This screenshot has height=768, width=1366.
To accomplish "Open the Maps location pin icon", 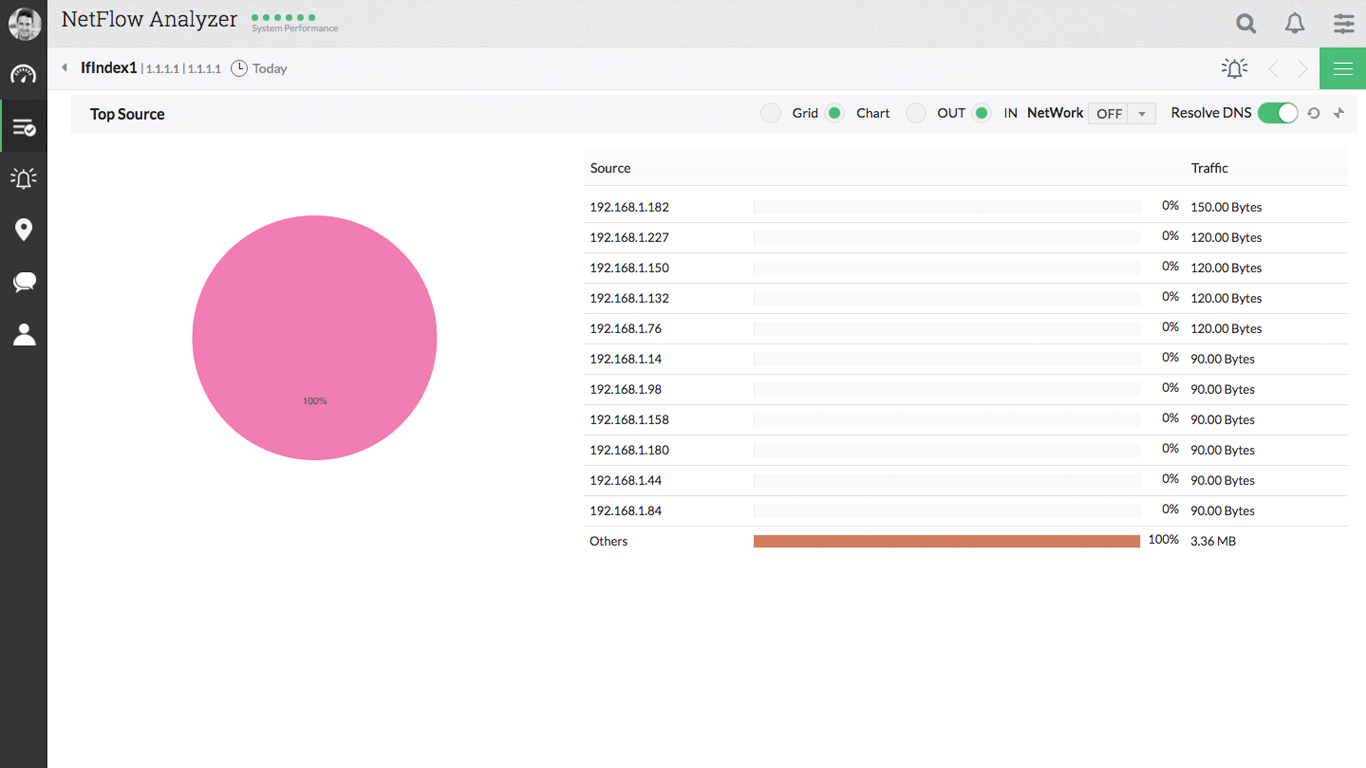I will click(24, 230).
